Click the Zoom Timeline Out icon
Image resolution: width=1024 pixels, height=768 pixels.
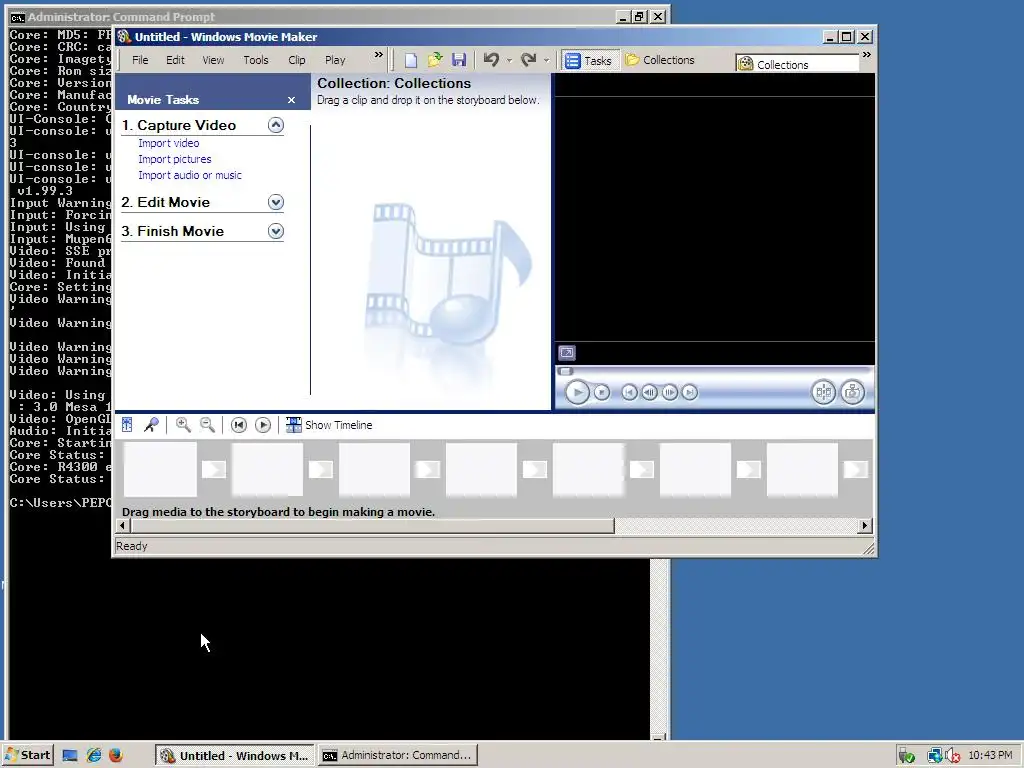[x=208, y=425]
